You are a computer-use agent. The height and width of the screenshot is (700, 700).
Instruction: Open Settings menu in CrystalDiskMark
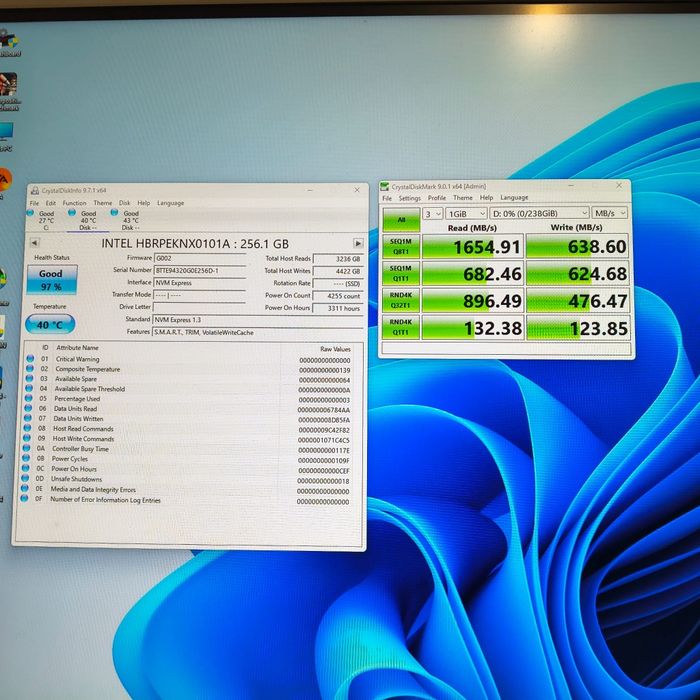[409, 198]
